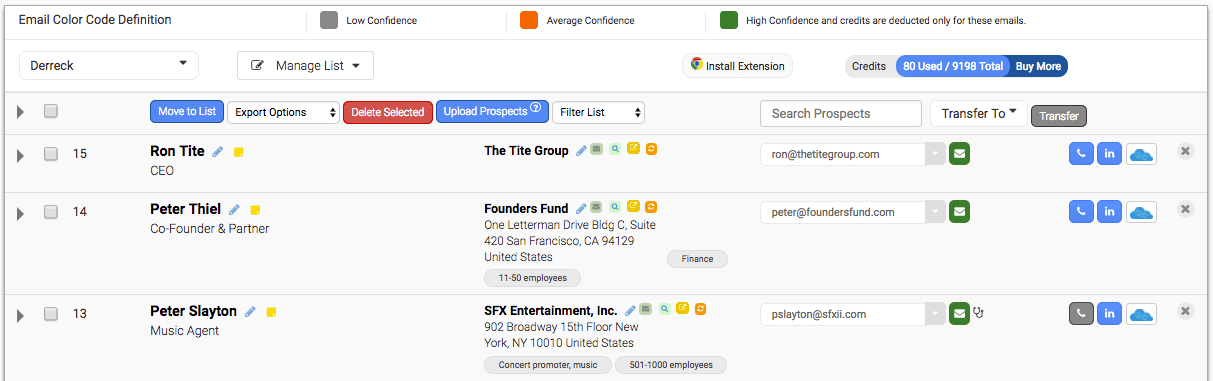
Task: Click the green email icon next to ron@thetitegroup.com
Action: pyautogui.click(x=959, y=154)
